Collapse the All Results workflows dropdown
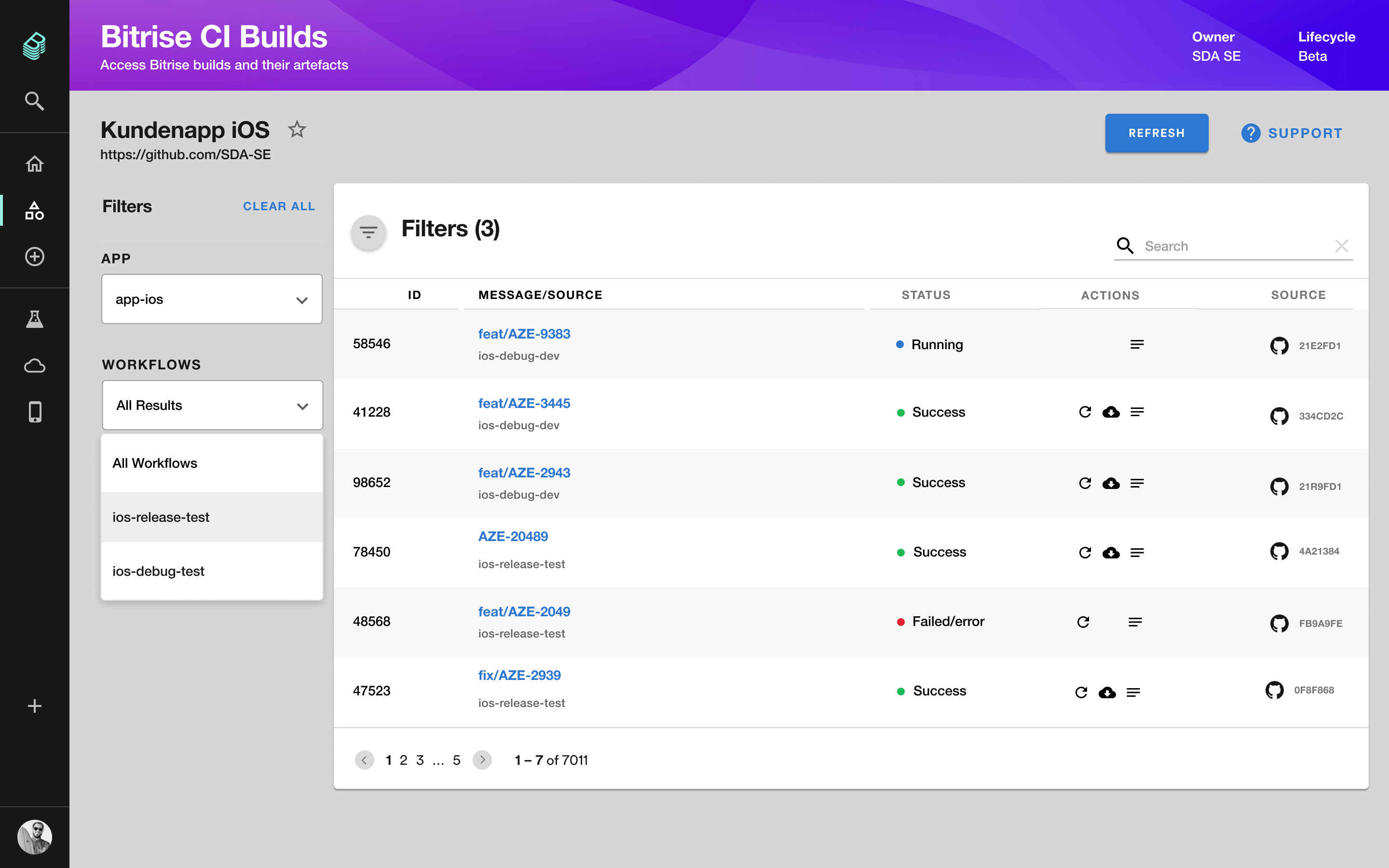The image size is (1389, 868). pos(212,405)
